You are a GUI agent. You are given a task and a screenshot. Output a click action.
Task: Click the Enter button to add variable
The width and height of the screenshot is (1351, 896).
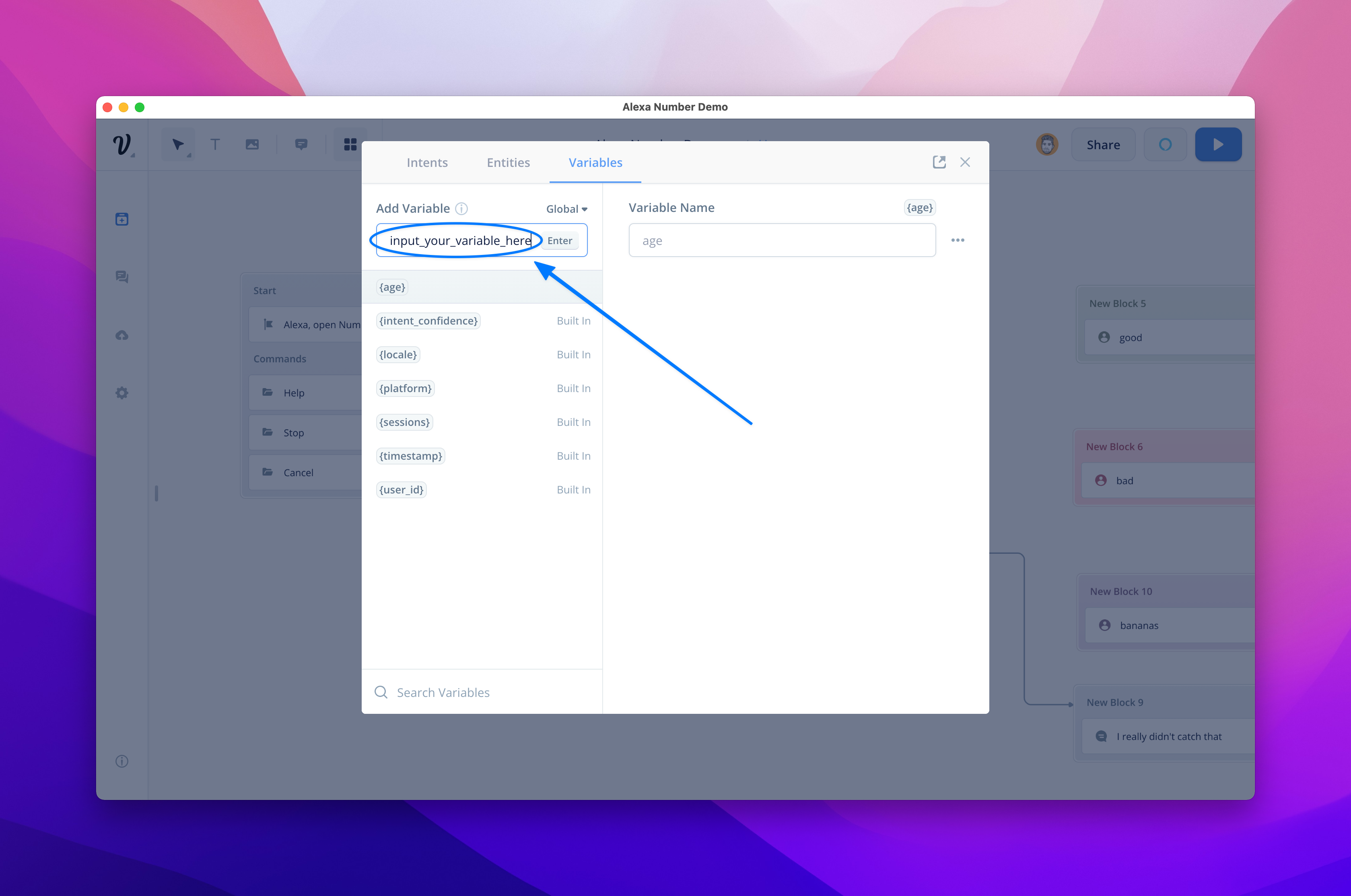pyautogui.click(x=560, y=240)
